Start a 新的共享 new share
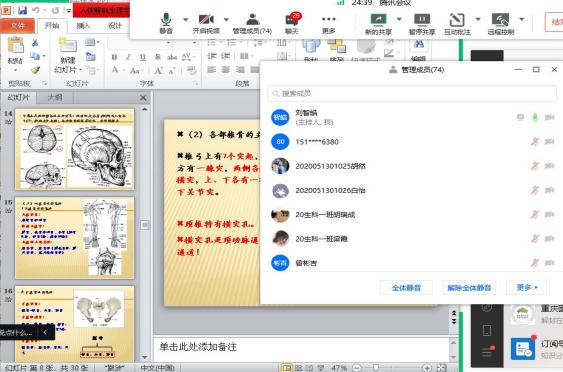This screenshot has width=563, height=372. click(378, 23)
